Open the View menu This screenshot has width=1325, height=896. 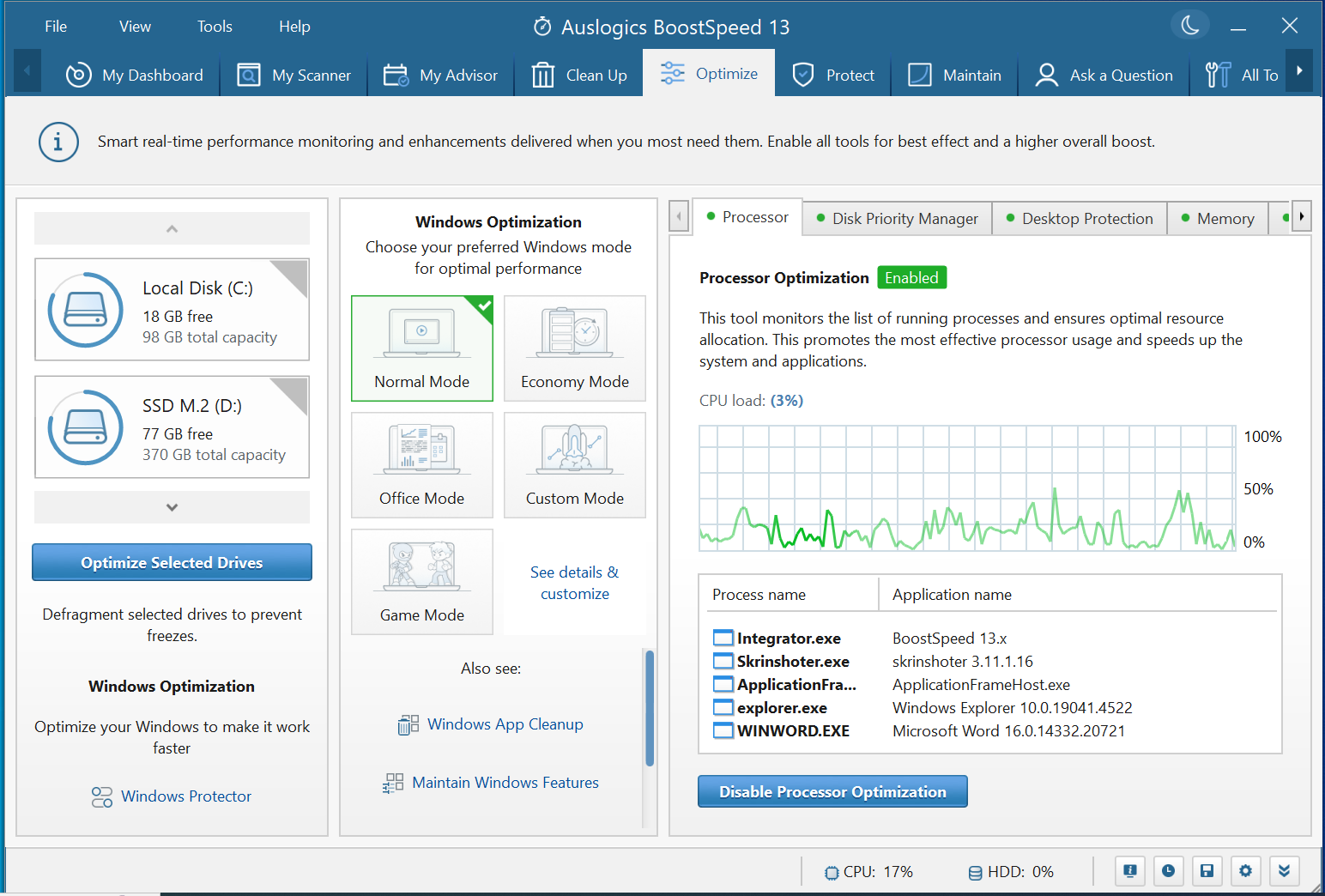135,27
